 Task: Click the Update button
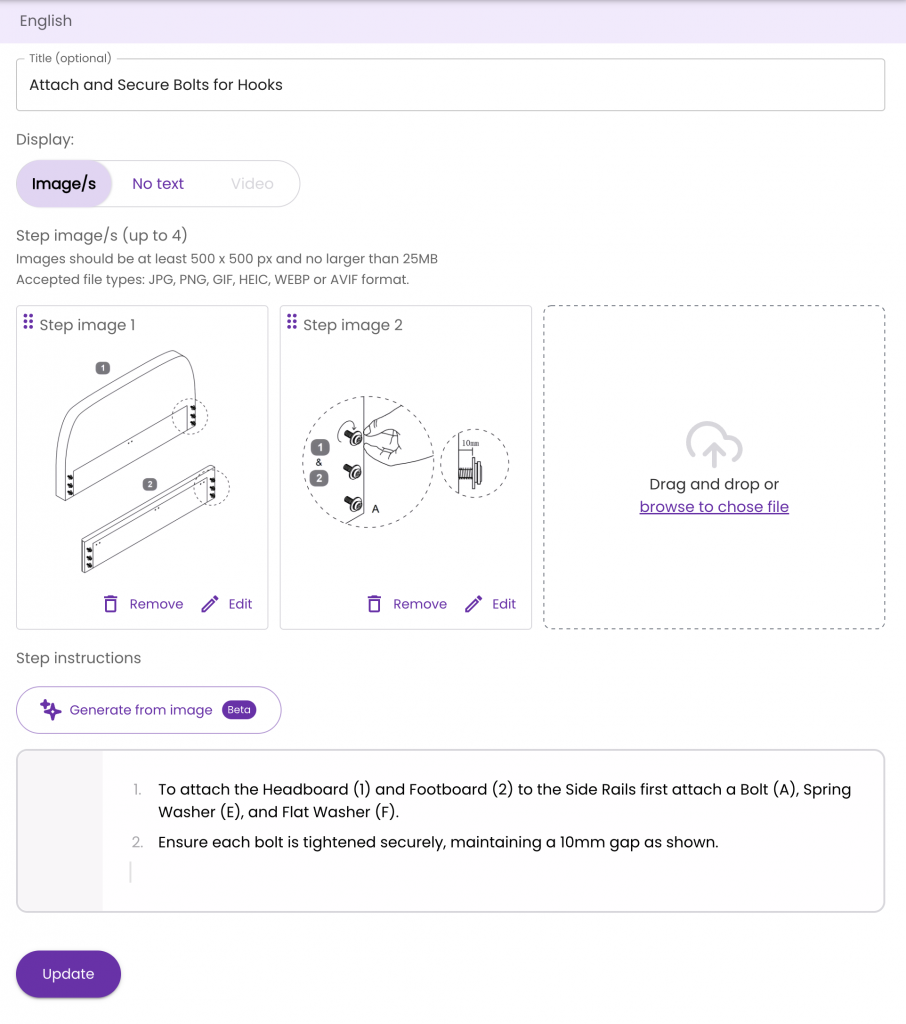(x=69, y=974)
